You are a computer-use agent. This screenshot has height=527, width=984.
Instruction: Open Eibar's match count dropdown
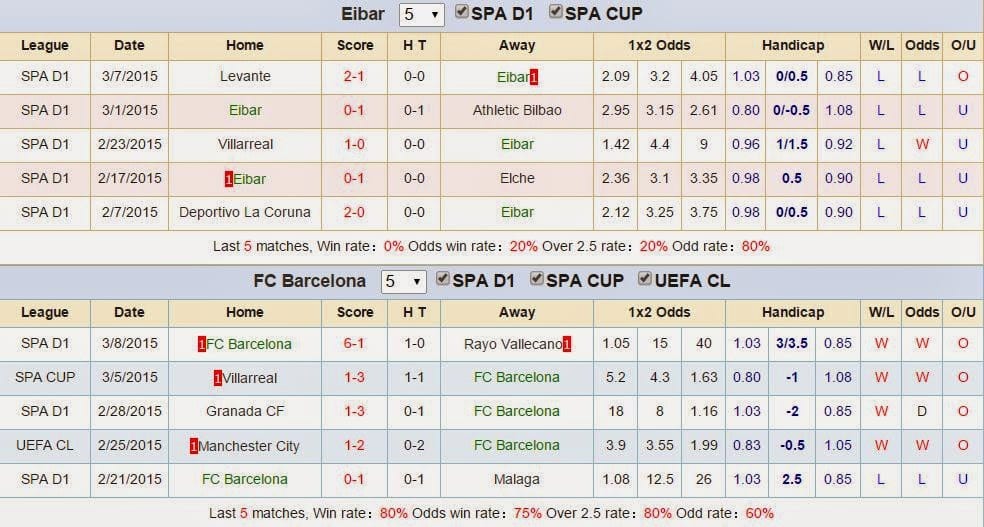421,15
